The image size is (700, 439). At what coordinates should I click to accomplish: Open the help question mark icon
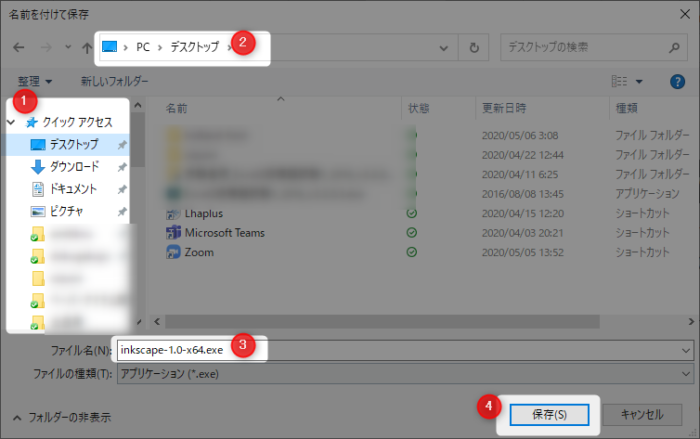(x=677, y=81)
